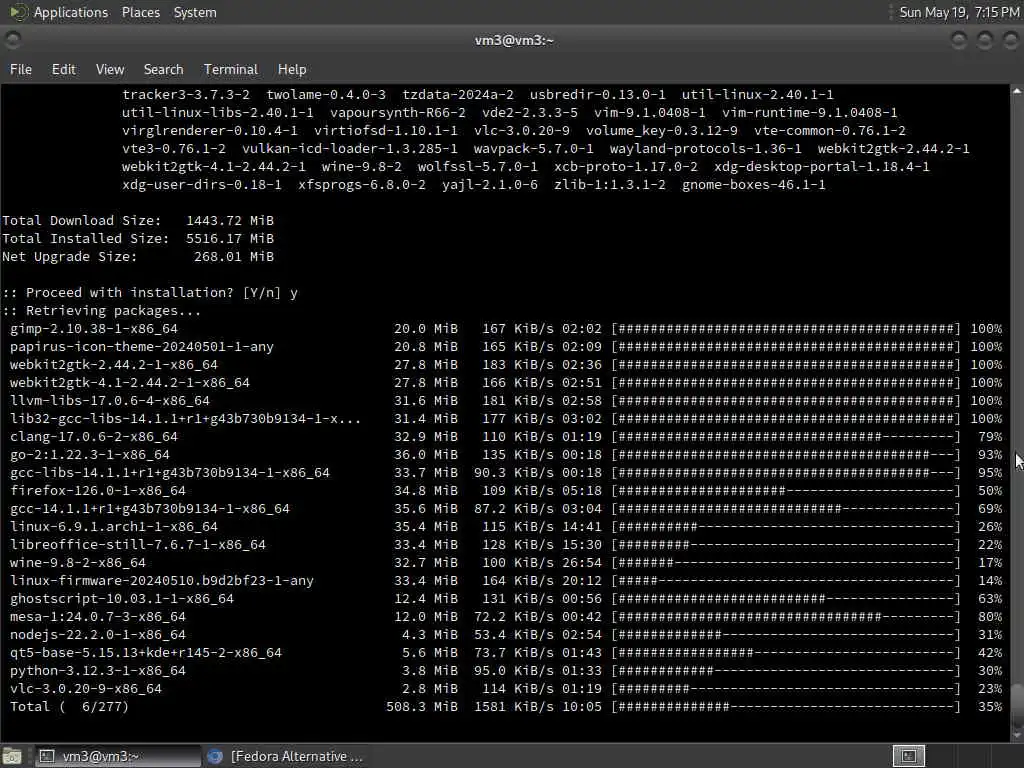Open the Places menu
This screenshot has height=768, width=1024.
140,12
